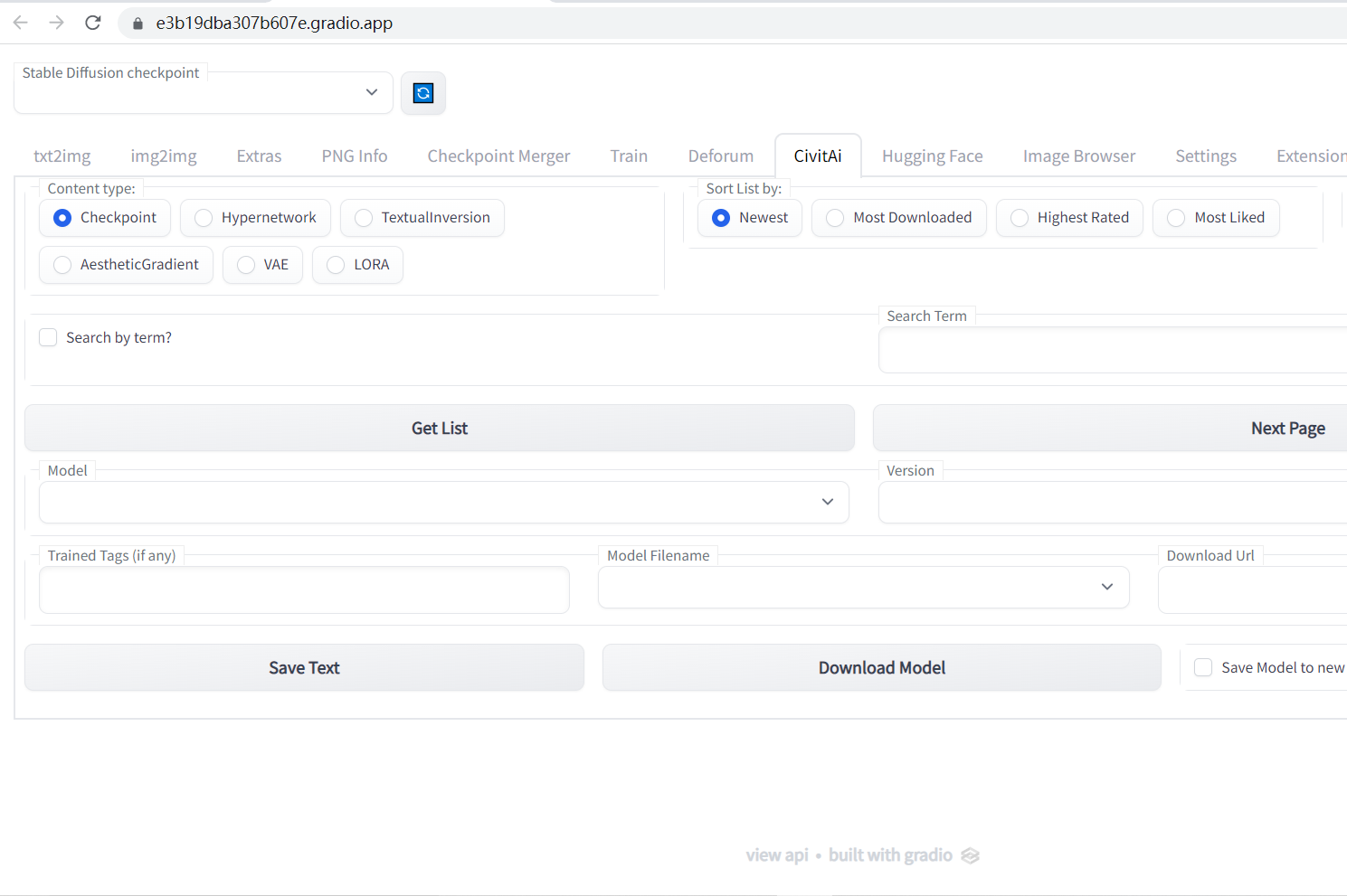This screenshot has width=1347, height=896.
Task: Click the Download Model button
Action: [882, 667]
